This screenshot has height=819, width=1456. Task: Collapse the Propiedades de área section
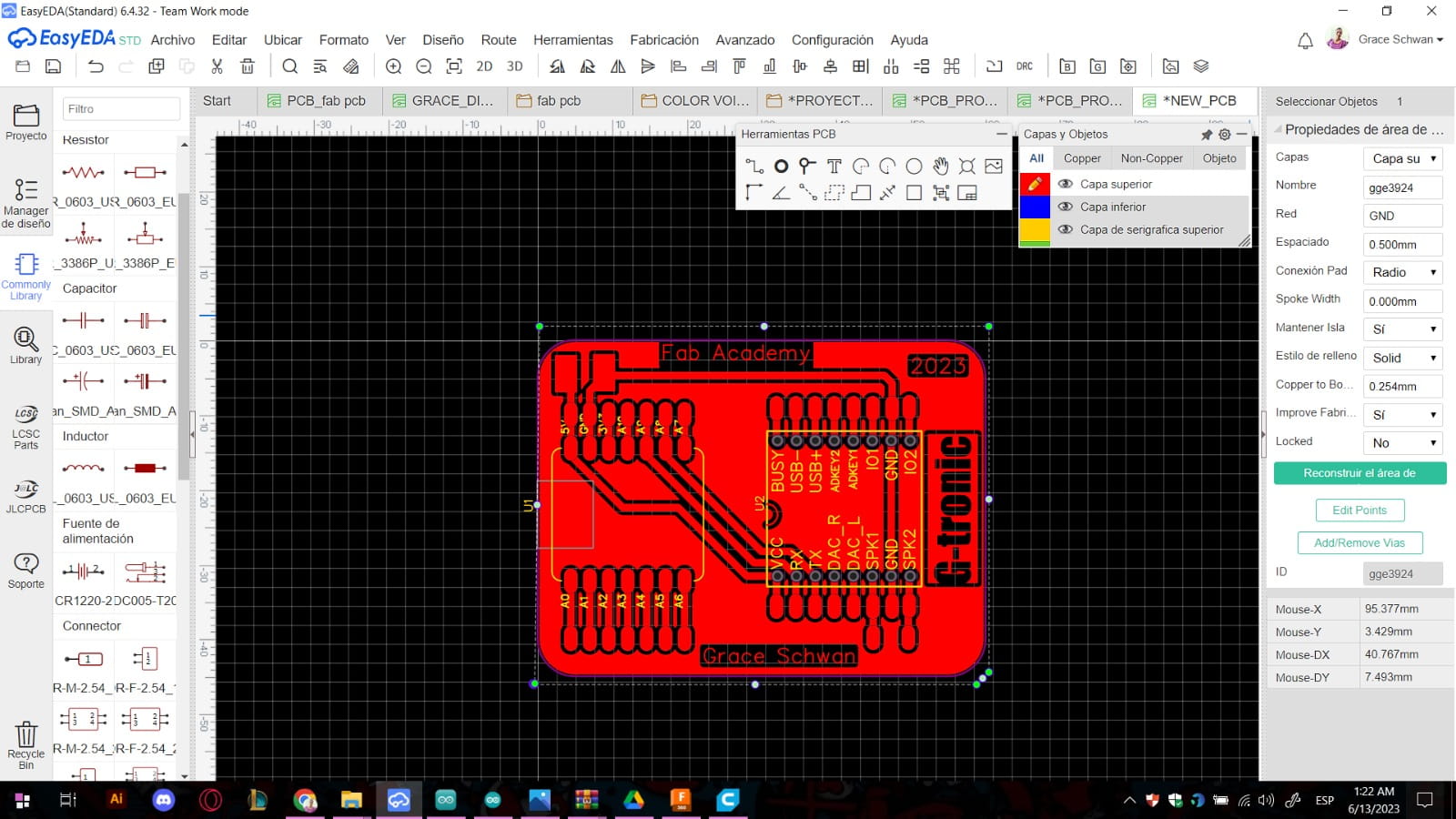[x=1279, y=129]
